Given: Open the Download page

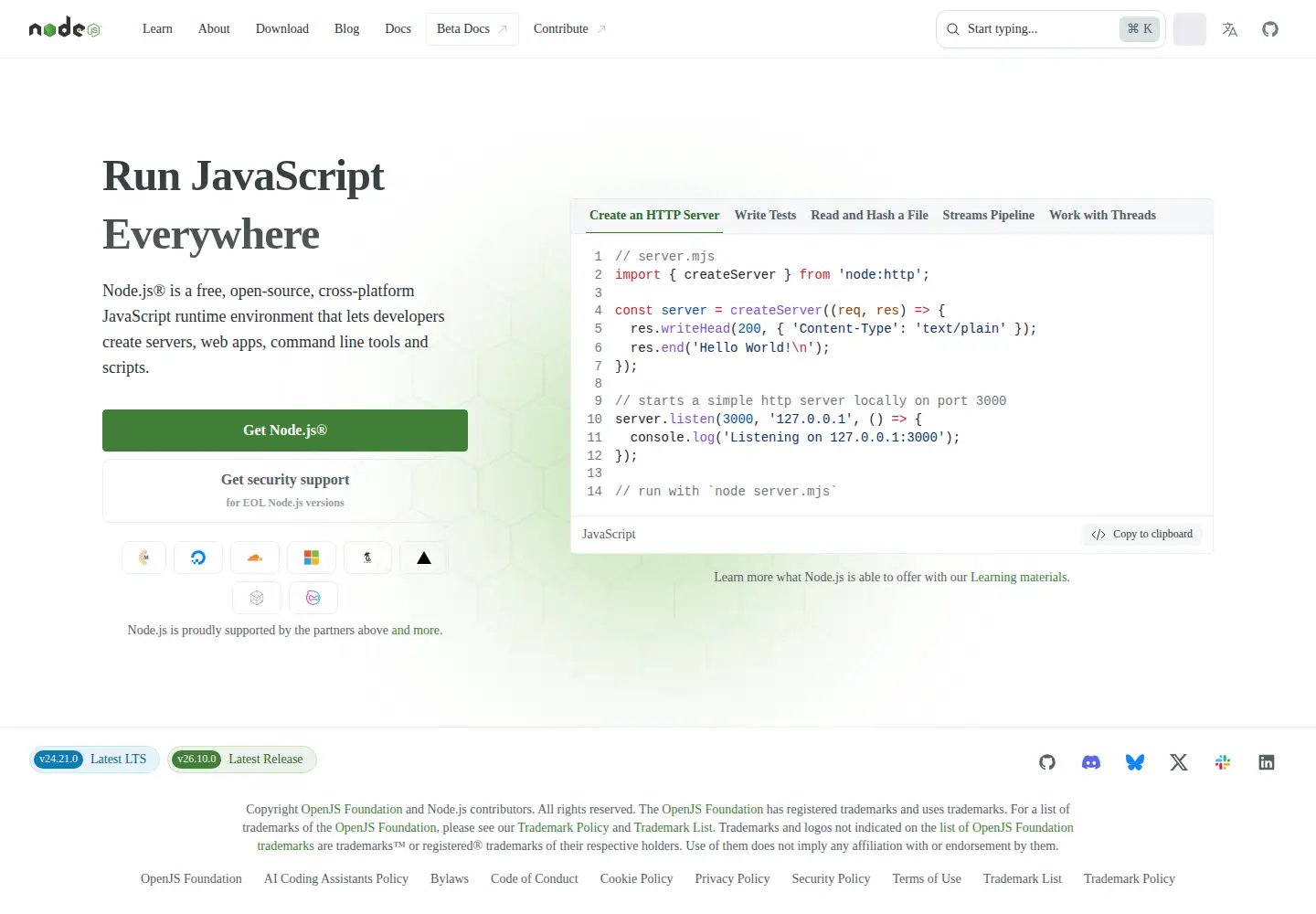Looking at the screenshot, I should (x=282, y=29).
